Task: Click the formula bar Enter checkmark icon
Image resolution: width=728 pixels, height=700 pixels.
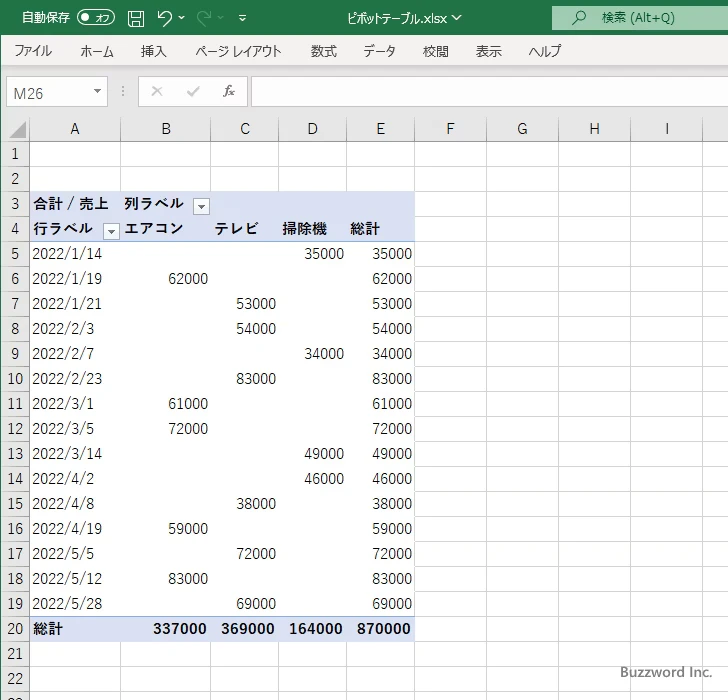Action: 193,91
